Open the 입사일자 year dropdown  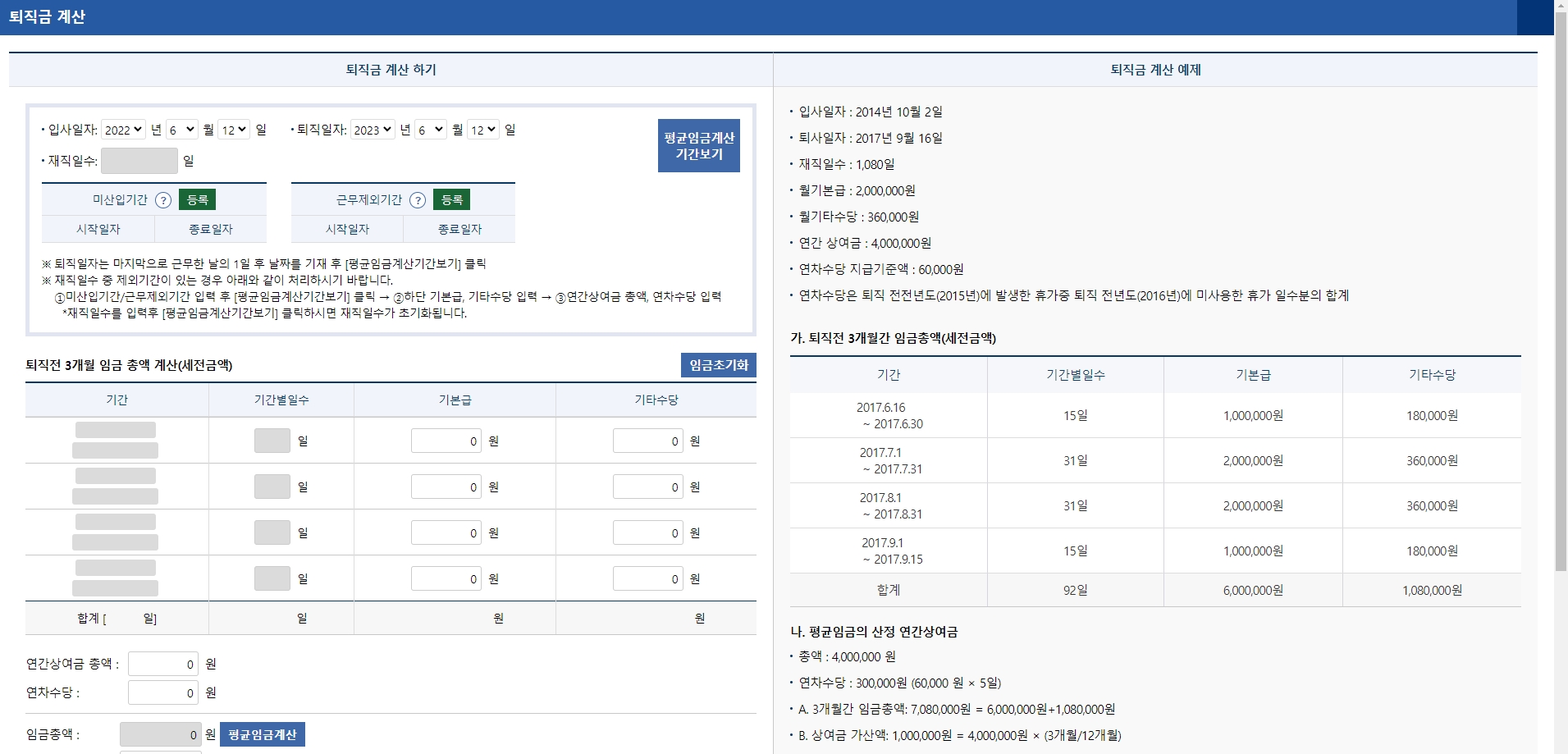(x=123, y=129)
